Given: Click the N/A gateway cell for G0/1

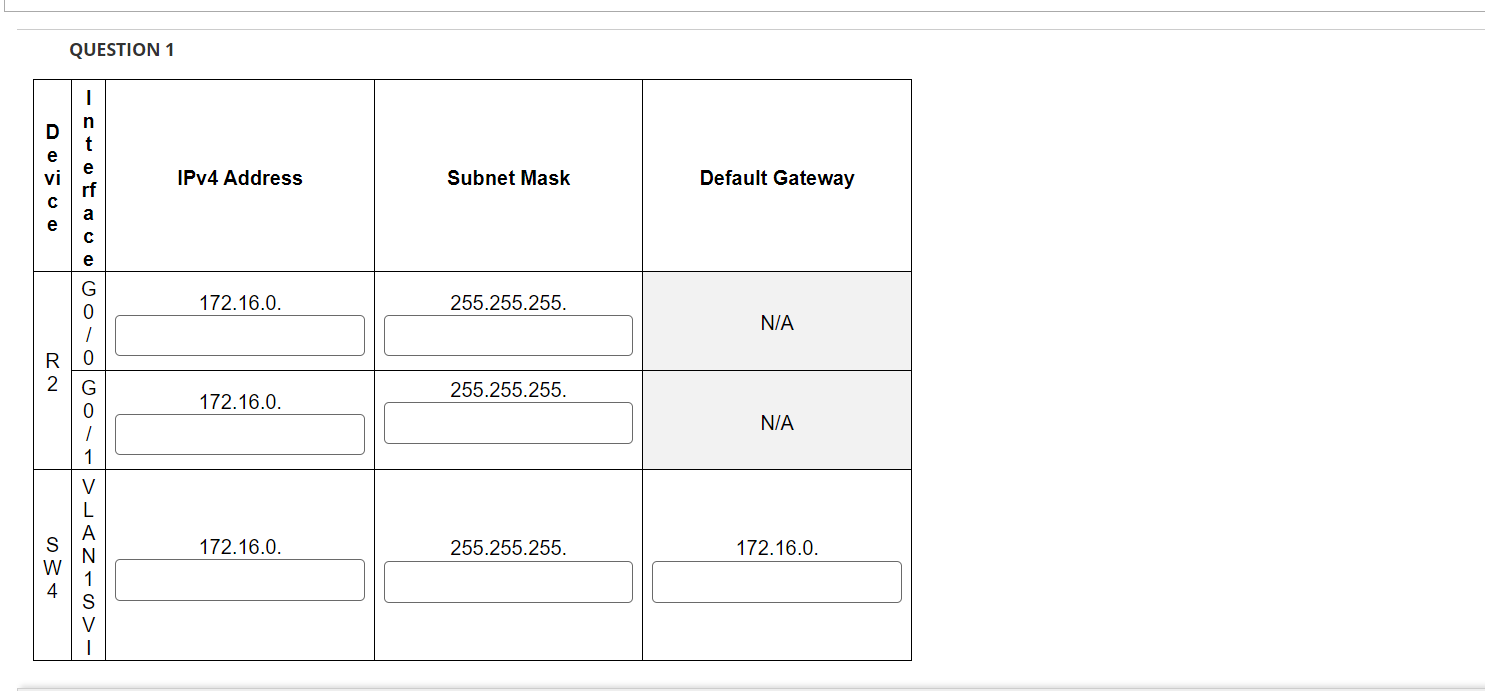Looking at the screenshot, I should click(x=776, y=421).
